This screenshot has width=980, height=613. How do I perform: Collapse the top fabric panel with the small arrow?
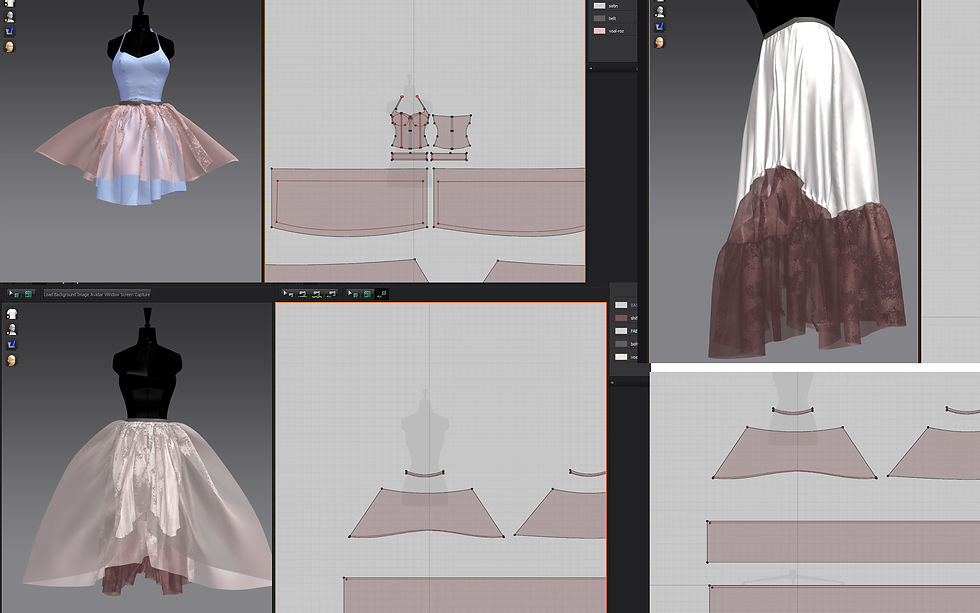coord(591,68)
